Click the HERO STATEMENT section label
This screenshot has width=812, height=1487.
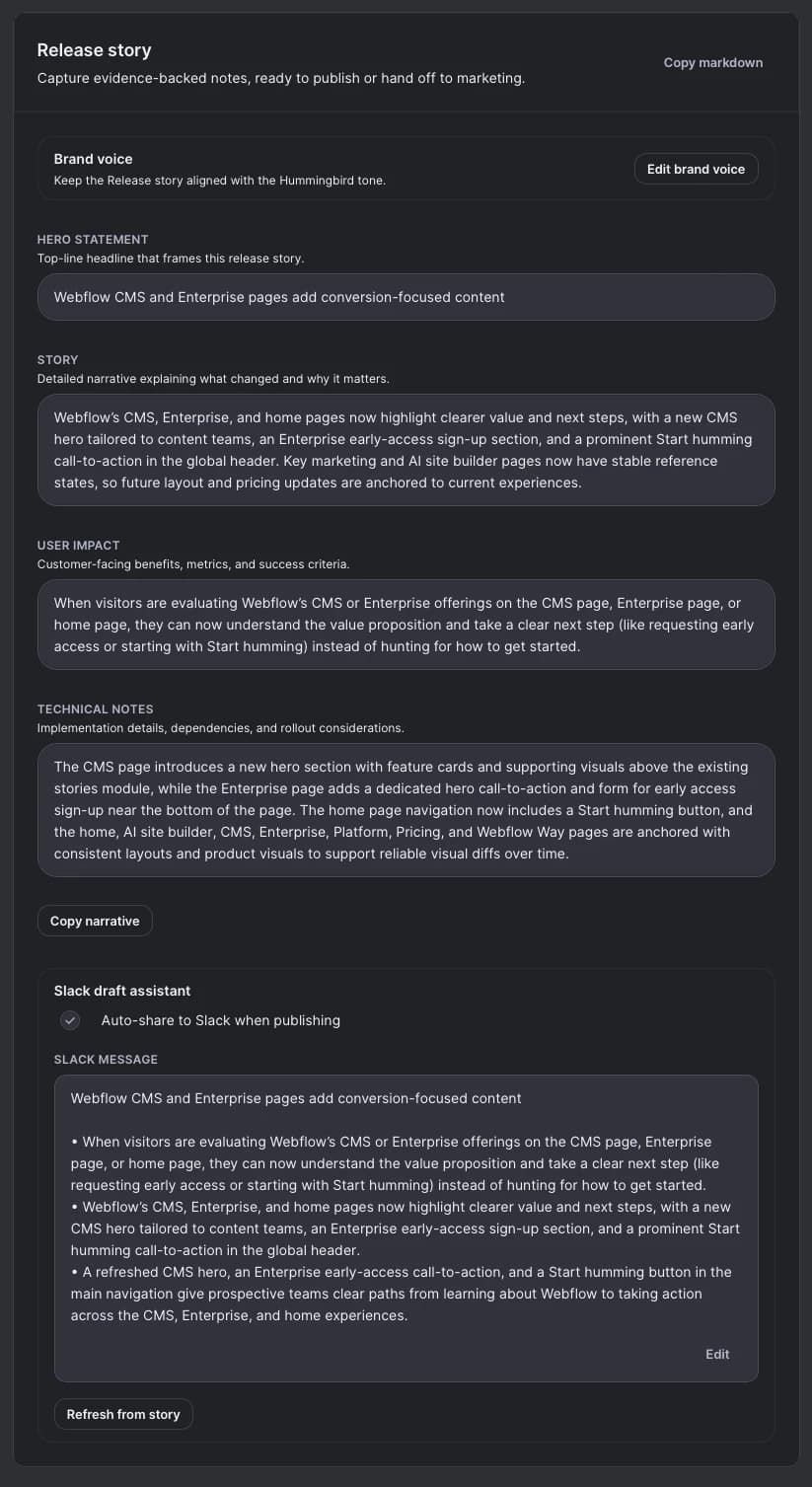(x=92, y=239)
